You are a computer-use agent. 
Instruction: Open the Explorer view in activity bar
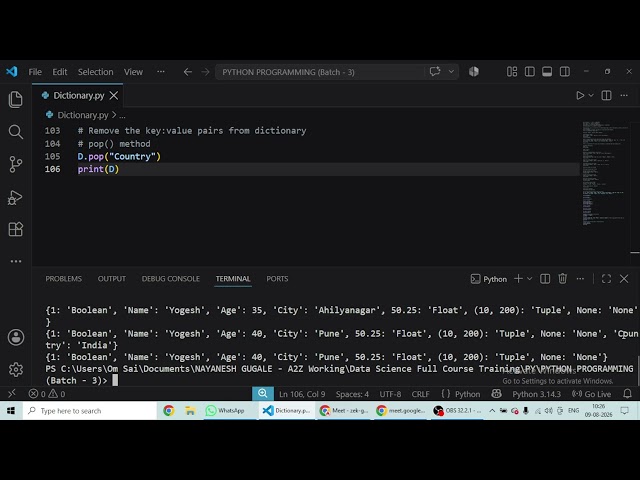(16, 99)
